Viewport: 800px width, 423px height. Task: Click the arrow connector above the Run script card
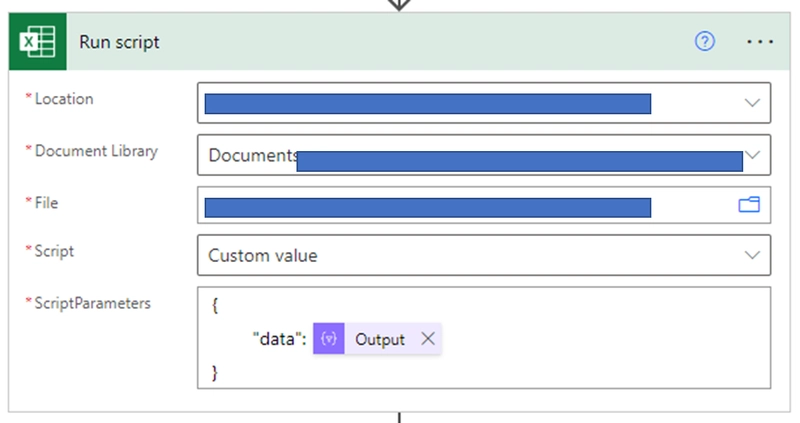coord(399,5)
